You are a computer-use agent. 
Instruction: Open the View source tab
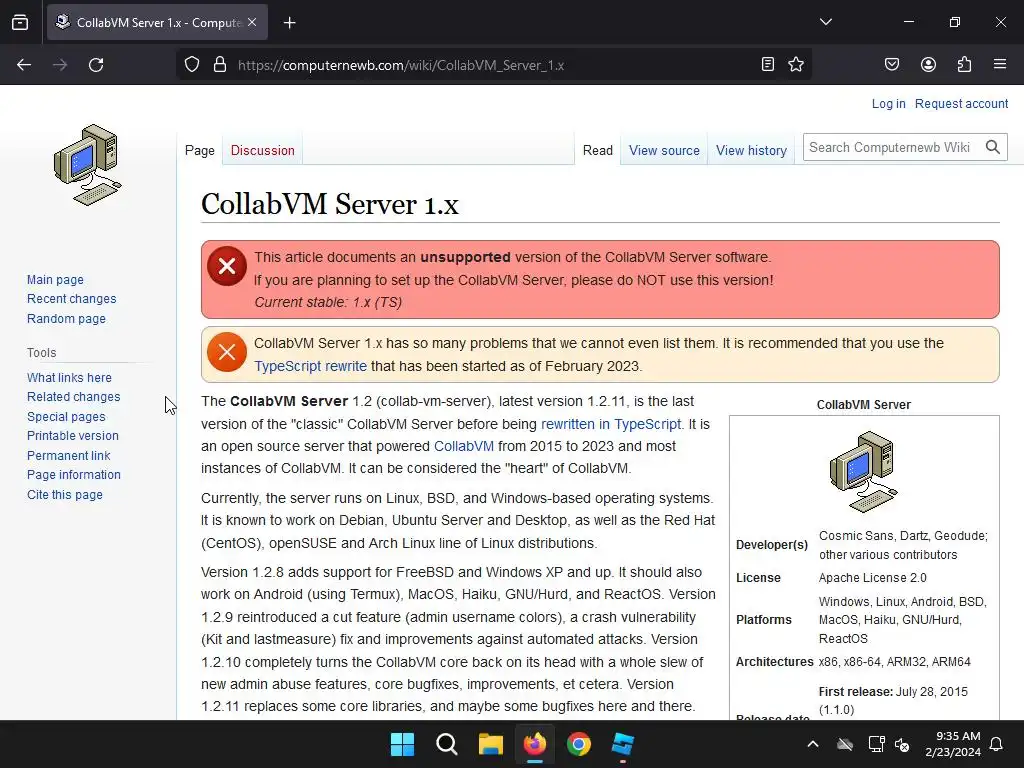coord(664,150)
